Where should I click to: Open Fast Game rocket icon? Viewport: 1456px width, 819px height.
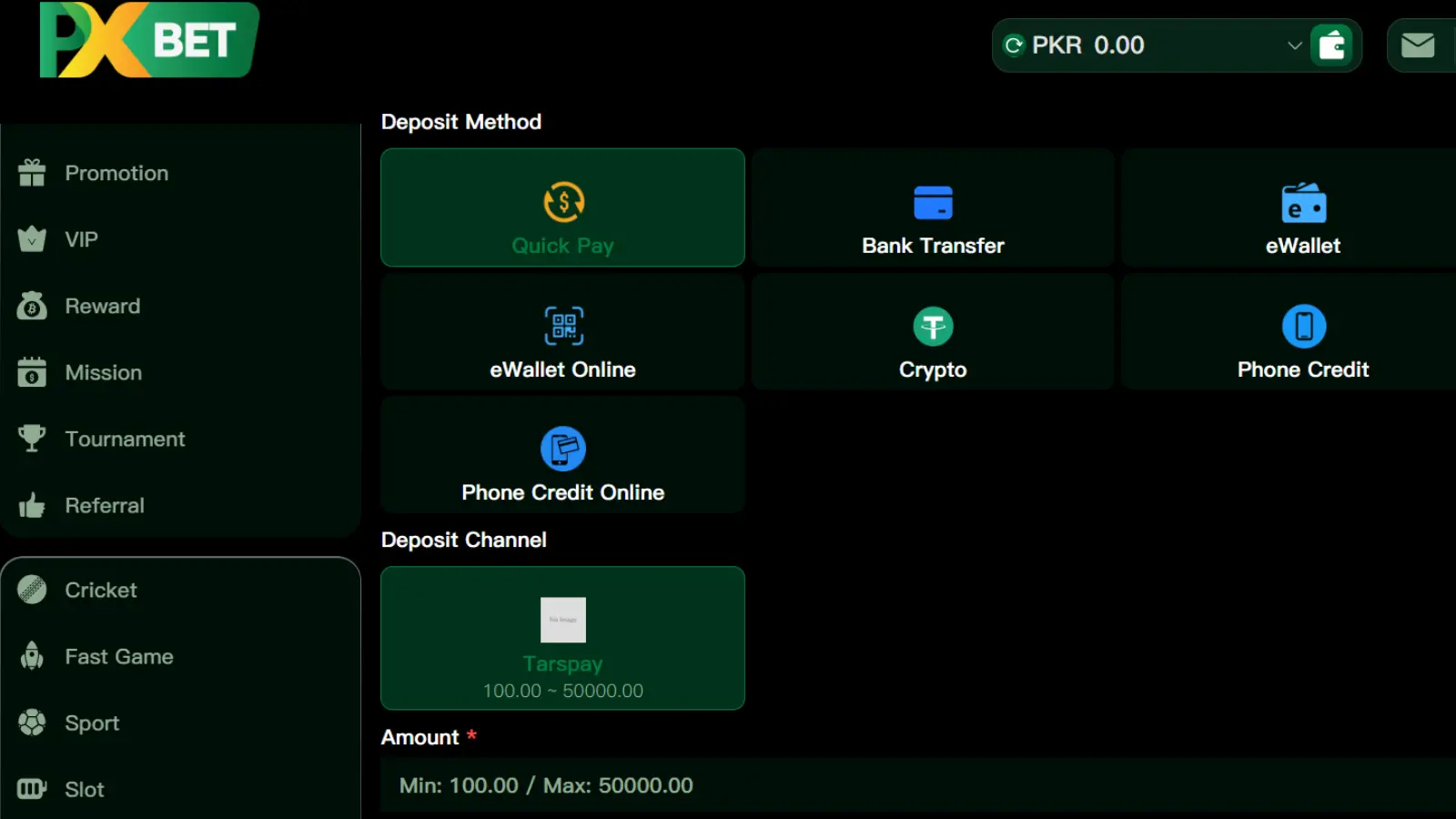point(32,656)
